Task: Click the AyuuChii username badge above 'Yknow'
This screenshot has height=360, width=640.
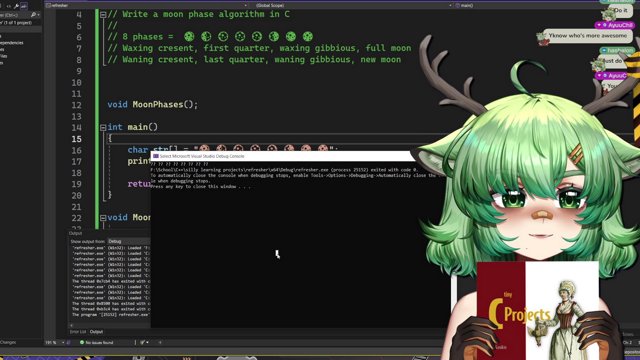Action: (x=615, y=25)
